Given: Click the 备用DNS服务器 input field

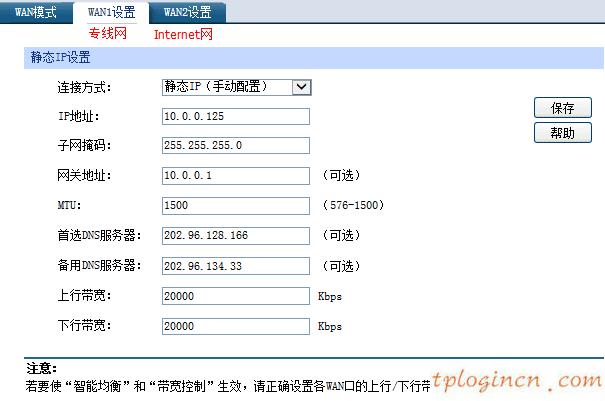Looking at the screenshot, I should [236, 266].
